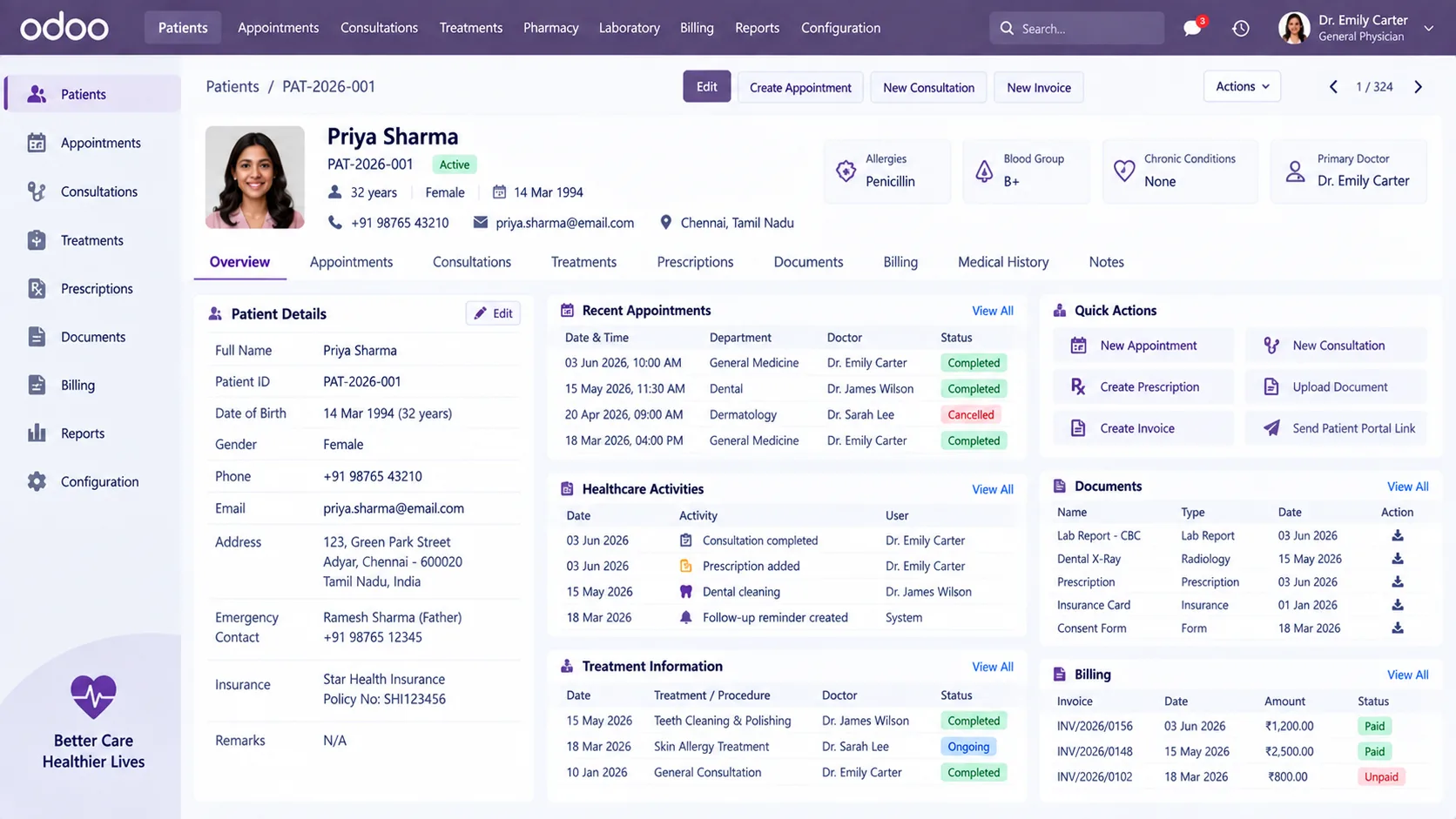The width and height of the screenshot is (1456, 819).
Task: Click the Billing icon in sidebar
Action: (37, 385)
